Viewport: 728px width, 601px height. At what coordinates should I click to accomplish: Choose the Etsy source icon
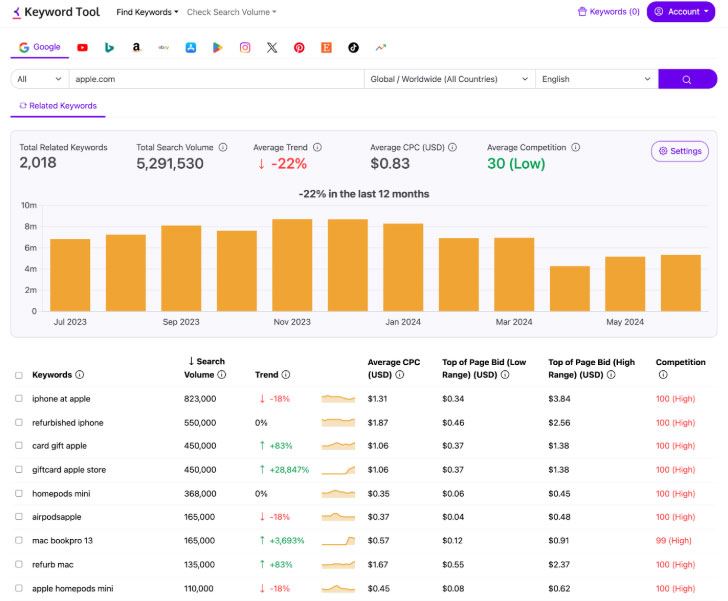click(x=326, y=47)
